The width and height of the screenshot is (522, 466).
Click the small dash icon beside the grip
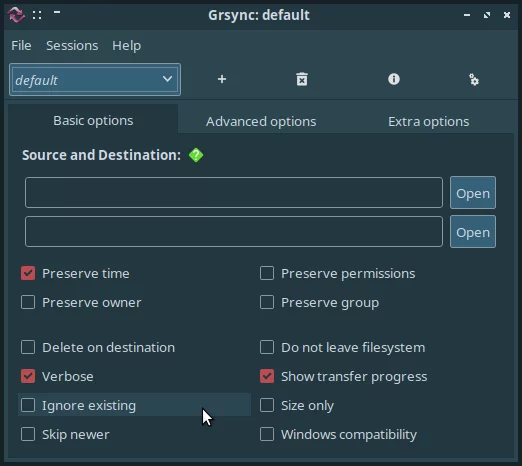pos(57,12)
